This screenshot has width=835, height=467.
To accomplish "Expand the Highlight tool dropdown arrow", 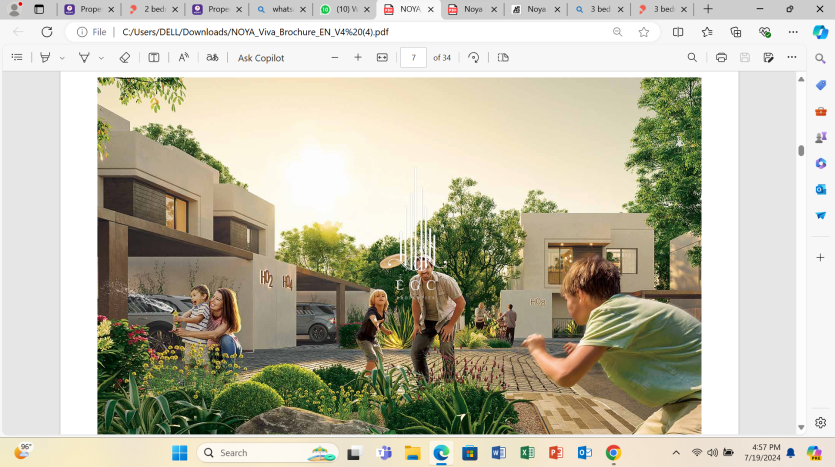I will point(62,58).
